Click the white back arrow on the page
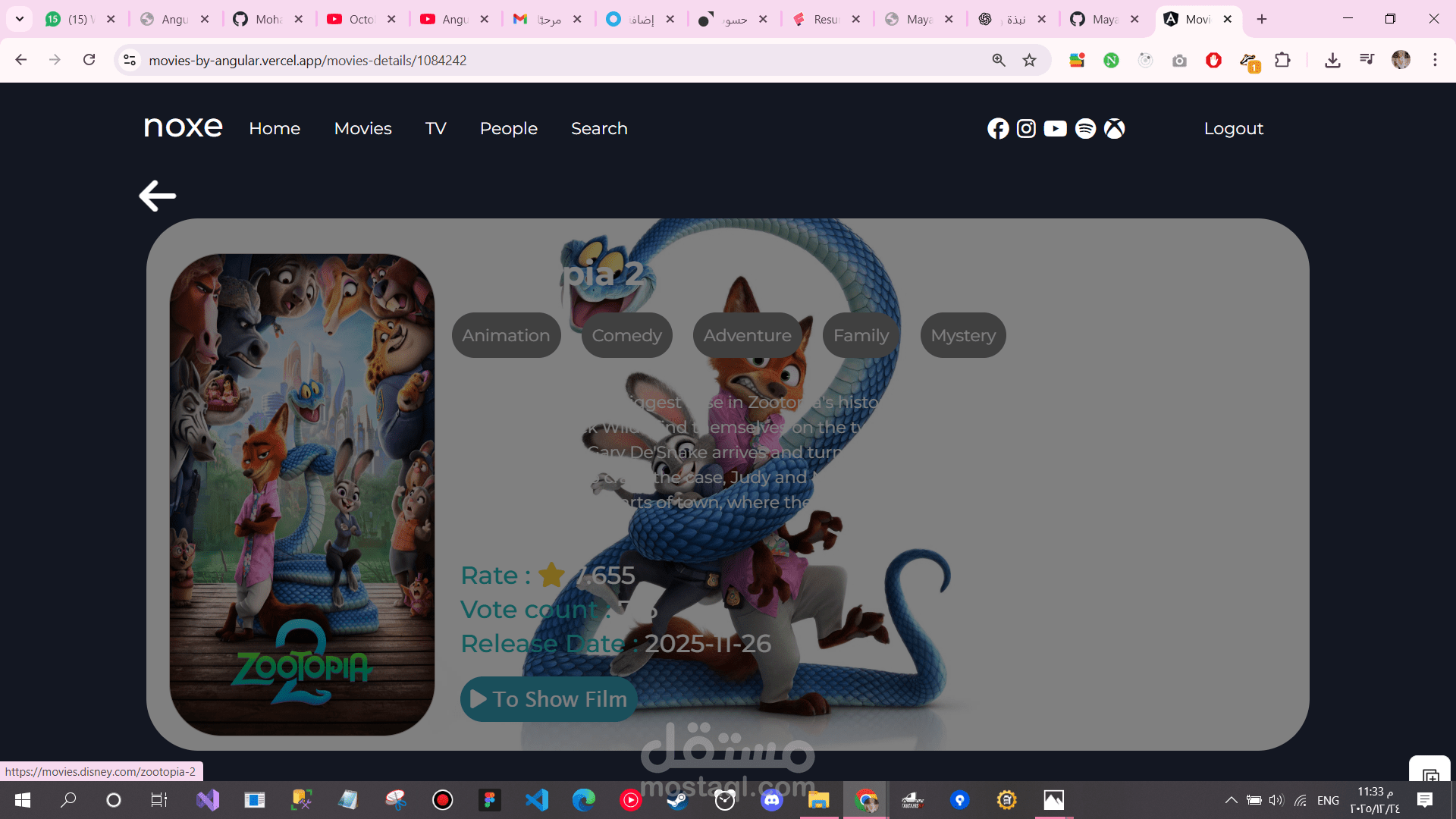The image size is (1456, 819). click(158, 196)
